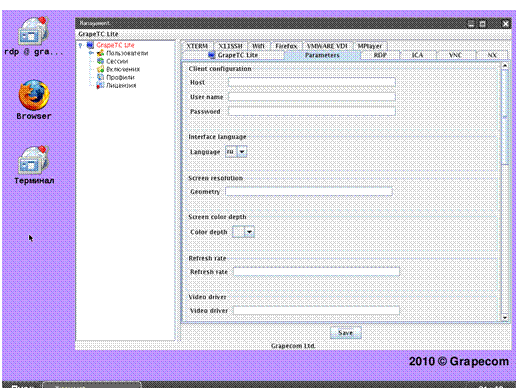Click the Geometry input field

[x=309, y=191]
